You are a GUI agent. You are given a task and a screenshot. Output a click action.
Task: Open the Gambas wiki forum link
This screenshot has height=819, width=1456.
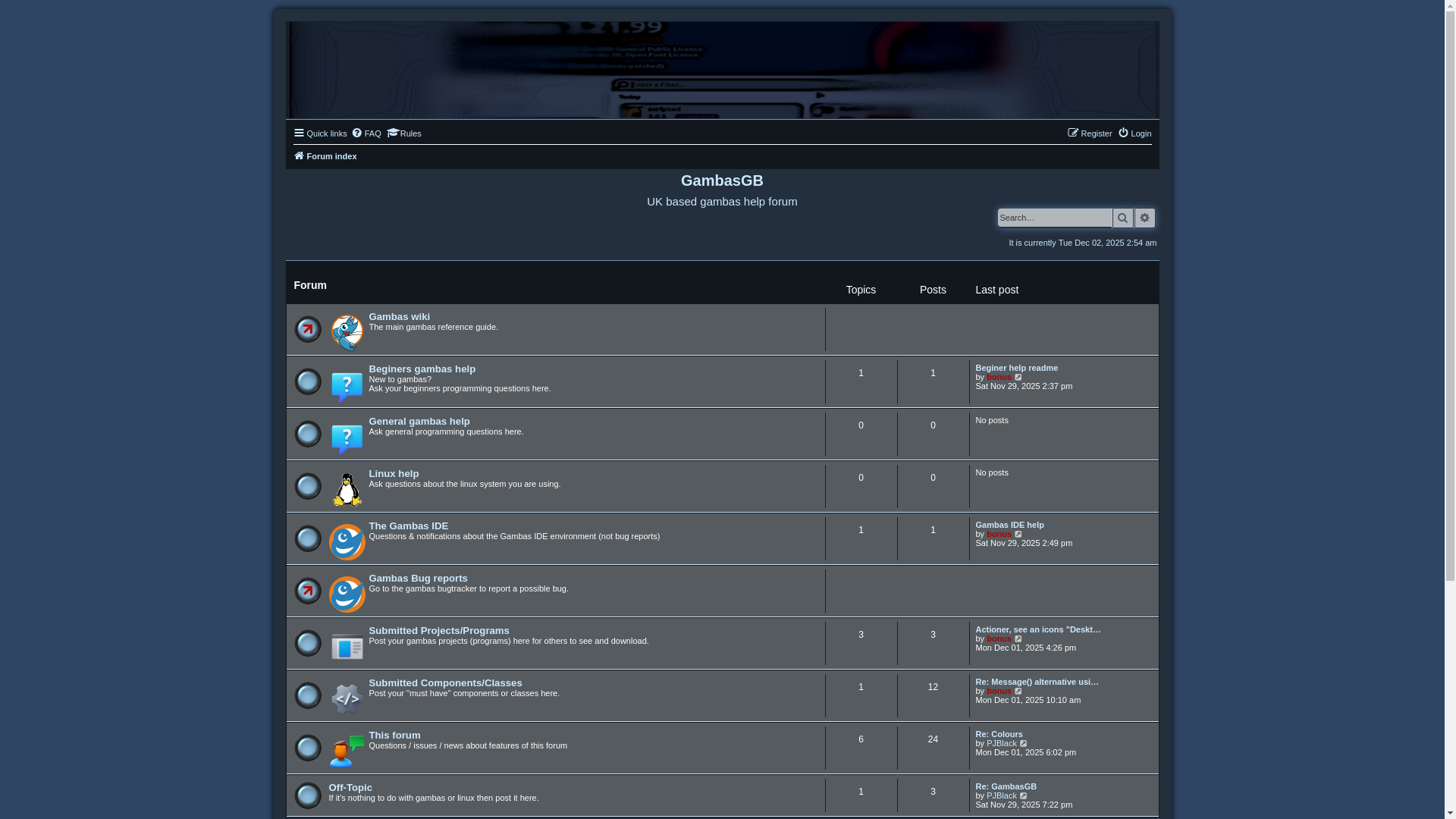click(x=399, y=317)
